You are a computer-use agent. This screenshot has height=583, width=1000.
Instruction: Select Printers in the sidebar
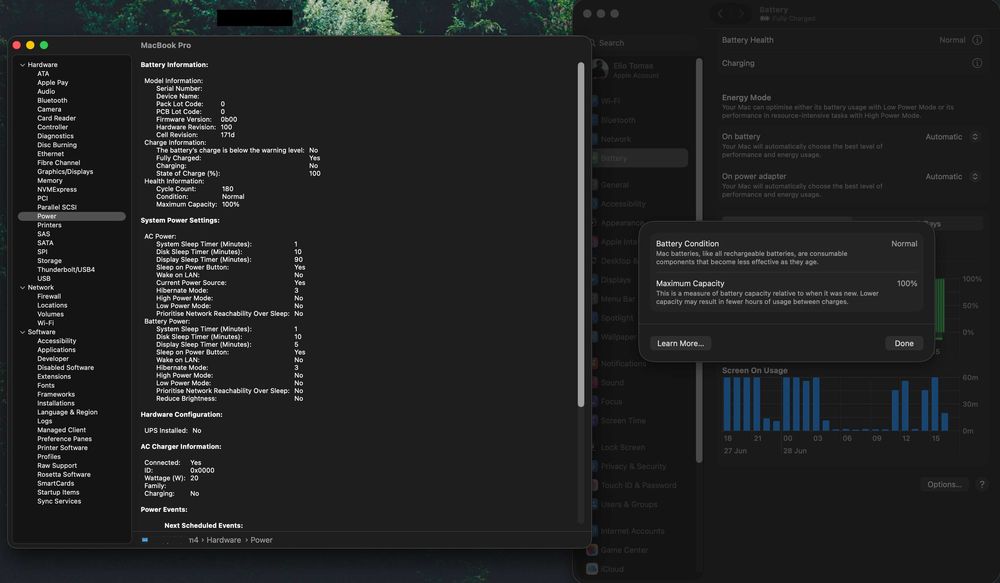click(x=49, y=225)
